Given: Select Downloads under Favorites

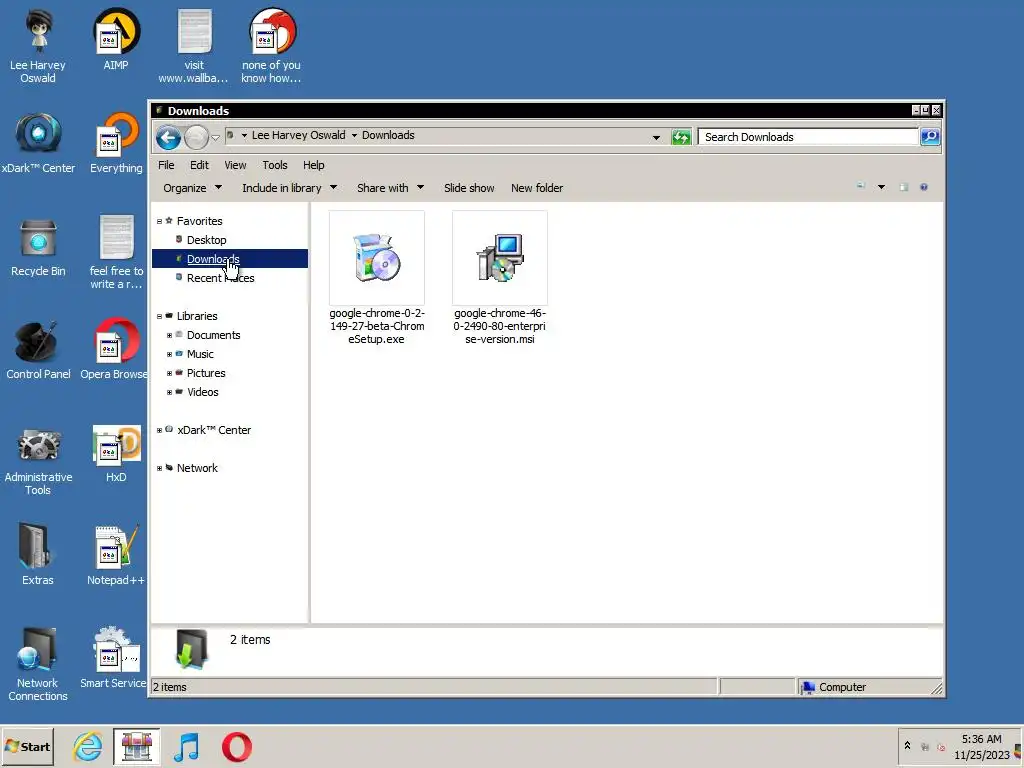Looking at the screenshot, I should pyautogui.click(x=213, y=259).
